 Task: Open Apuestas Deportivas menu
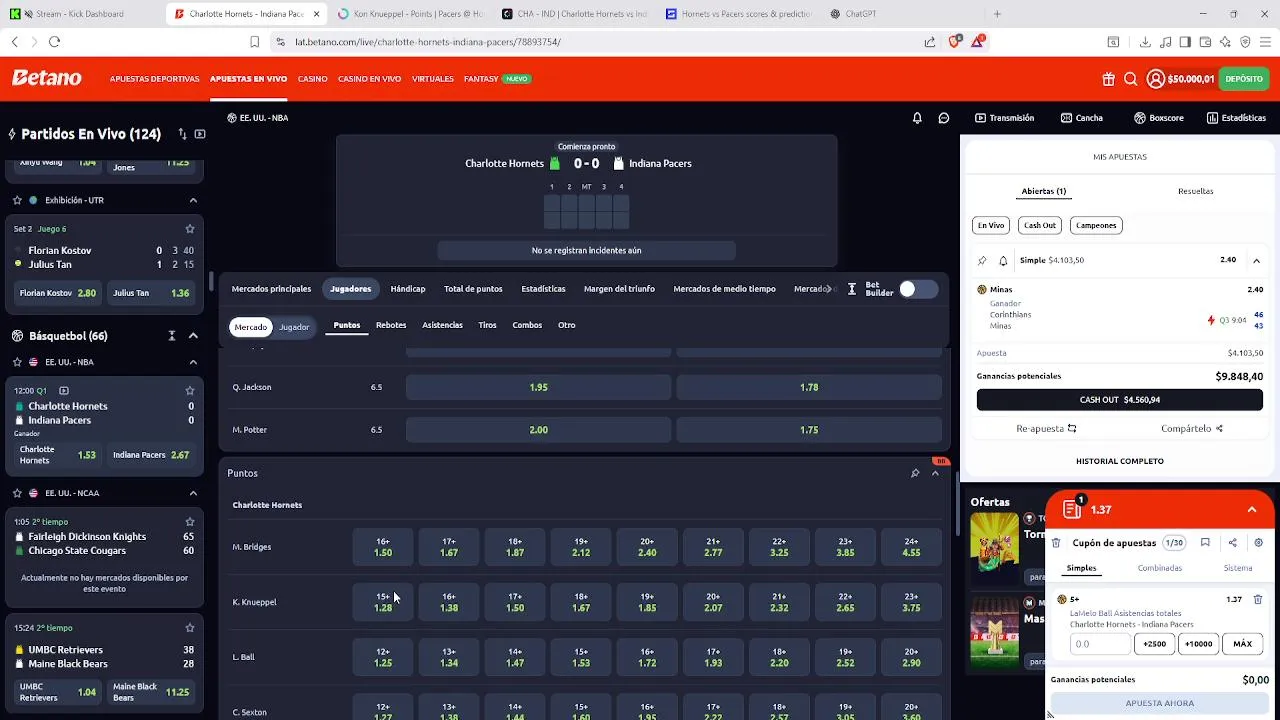point(155,79)
